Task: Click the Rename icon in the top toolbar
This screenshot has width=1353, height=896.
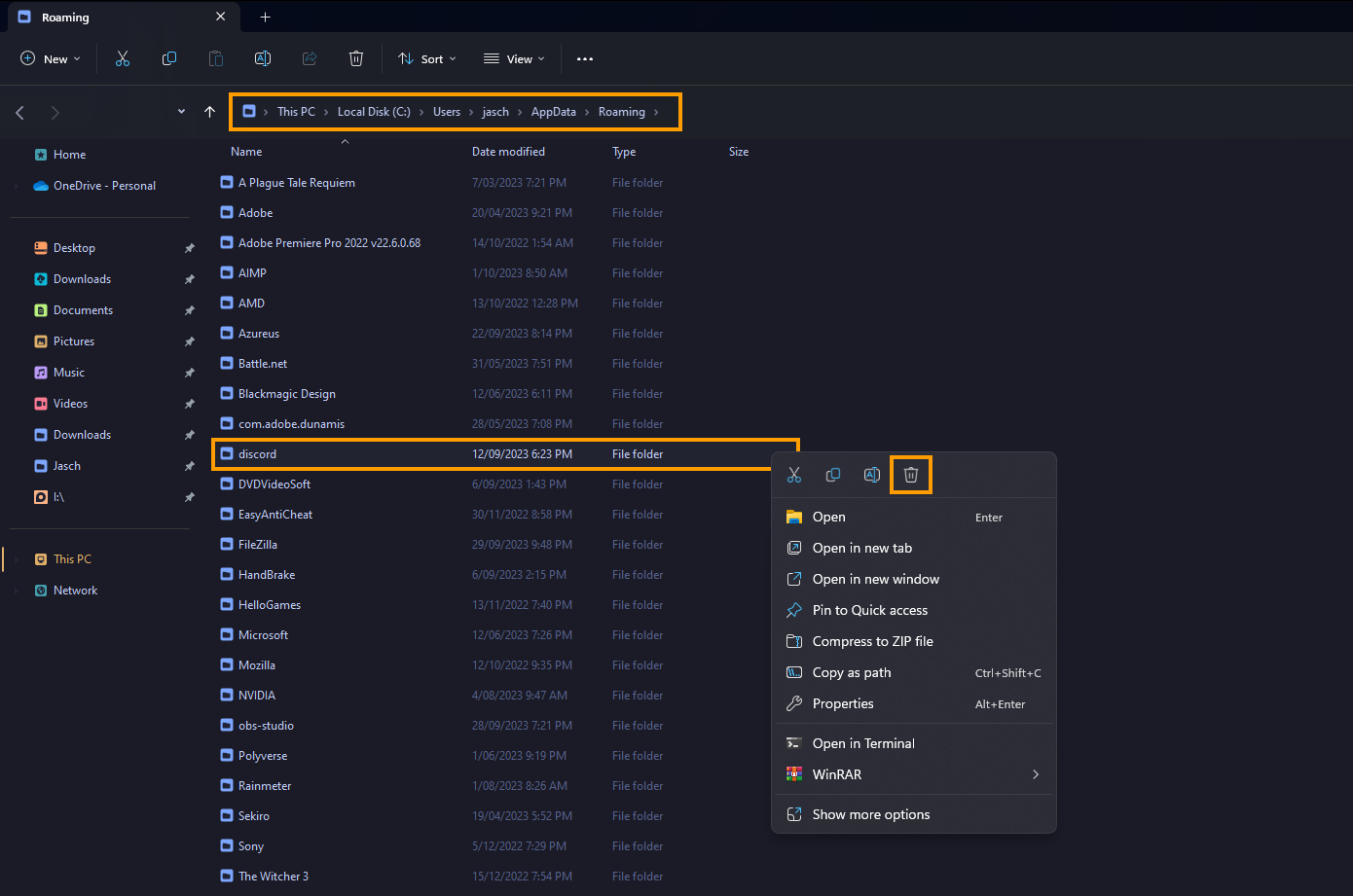Action: [x=263, y=58]
